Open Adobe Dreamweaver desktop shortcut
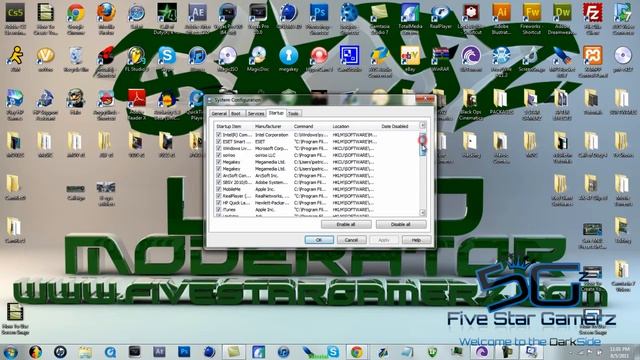This screenshot has width=640, height=360. [562, 17]
